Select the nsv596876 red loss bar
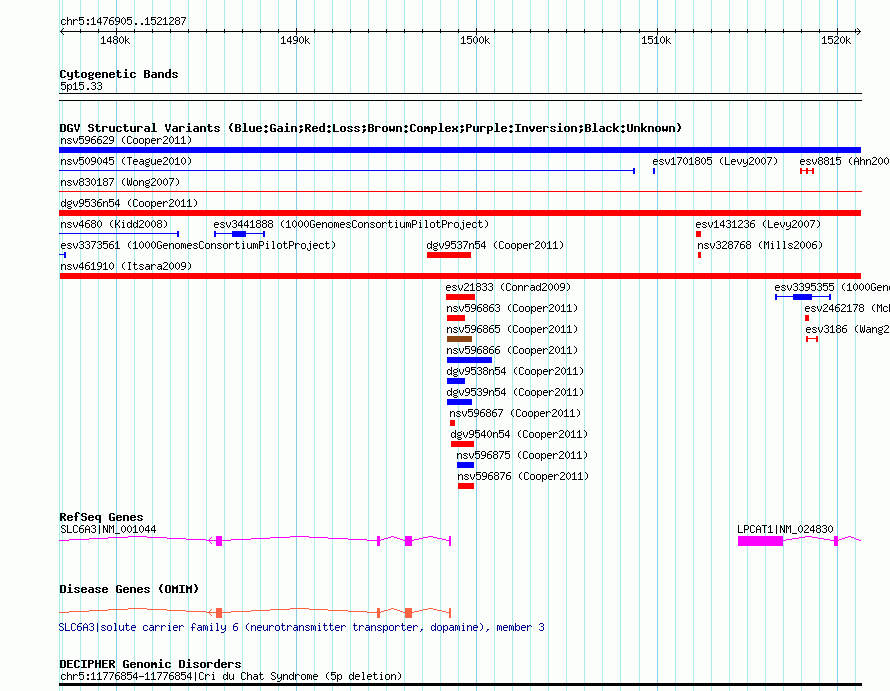This screenshot has width=890, height=691. 465,486
